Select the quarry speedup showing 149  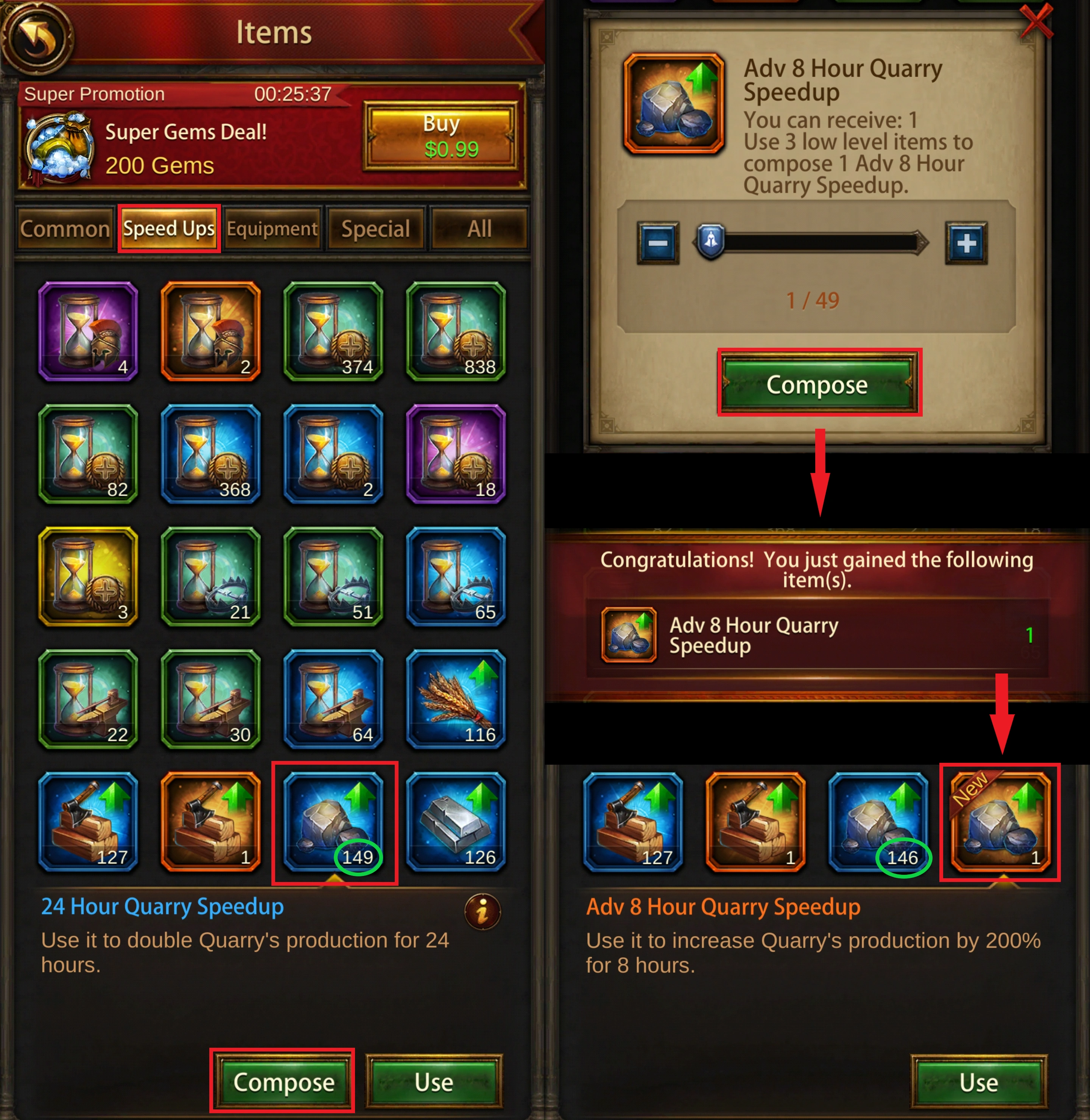tap(334, 821)
